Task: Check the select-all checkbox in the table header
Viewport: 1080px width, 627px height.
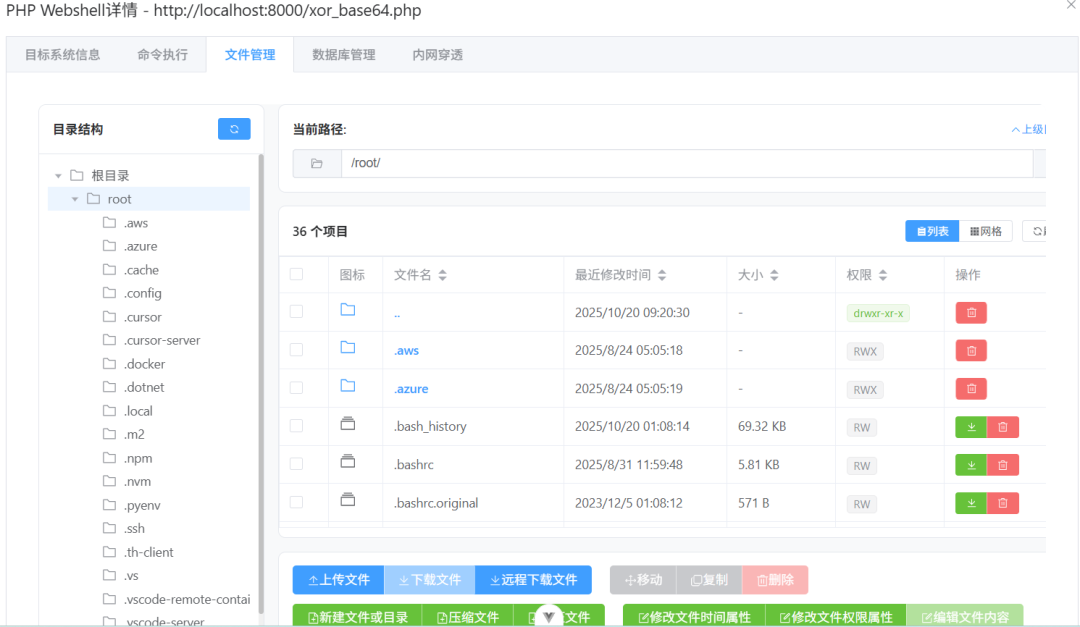Action: point(296,274)
